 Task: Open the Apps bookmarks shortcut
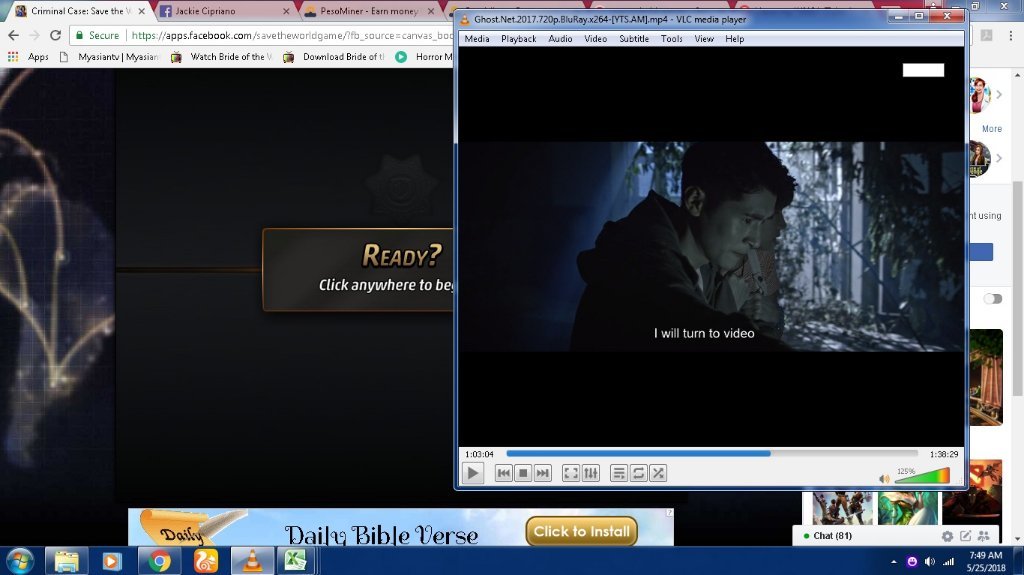28,57
